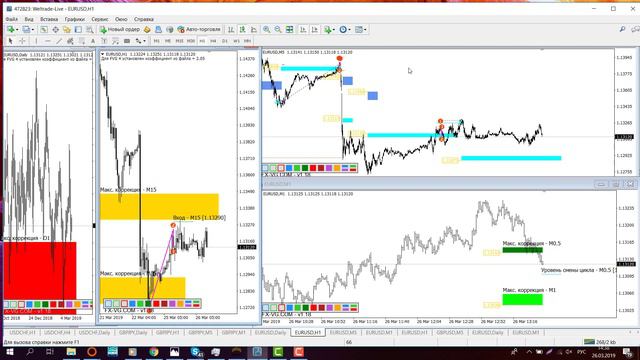640x360 pixels.
Task: Open a new chart via toolbar icon
Action: point(10,29)
